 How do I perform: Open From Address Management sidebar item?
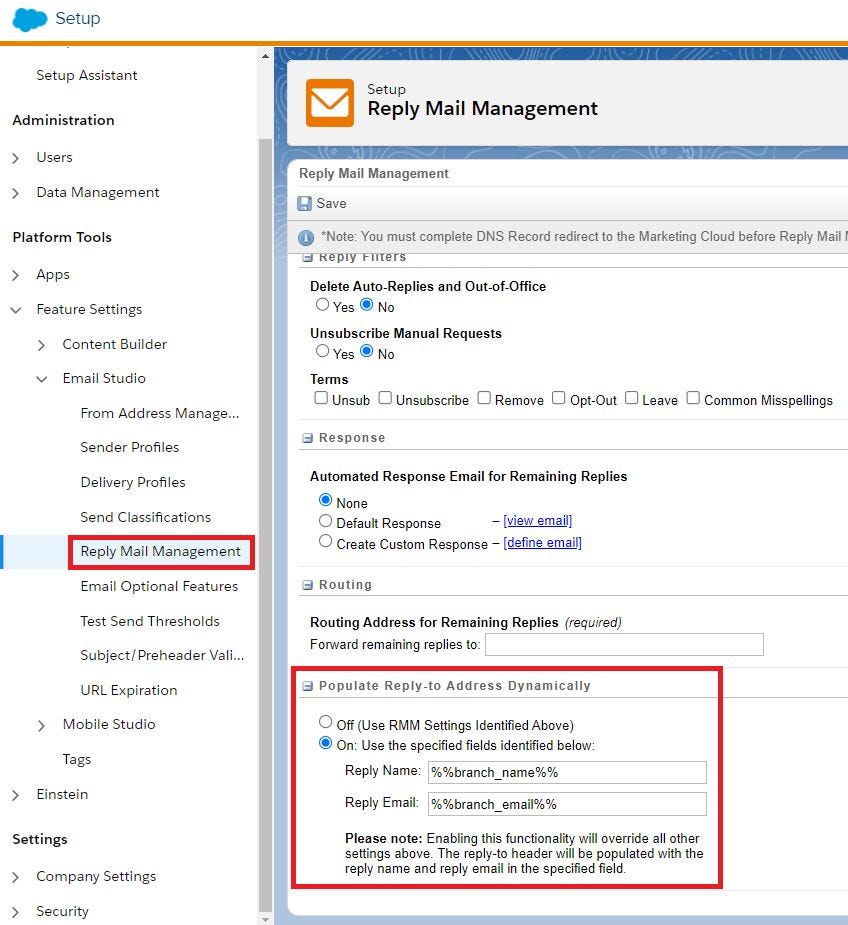(x=160, y=414)
